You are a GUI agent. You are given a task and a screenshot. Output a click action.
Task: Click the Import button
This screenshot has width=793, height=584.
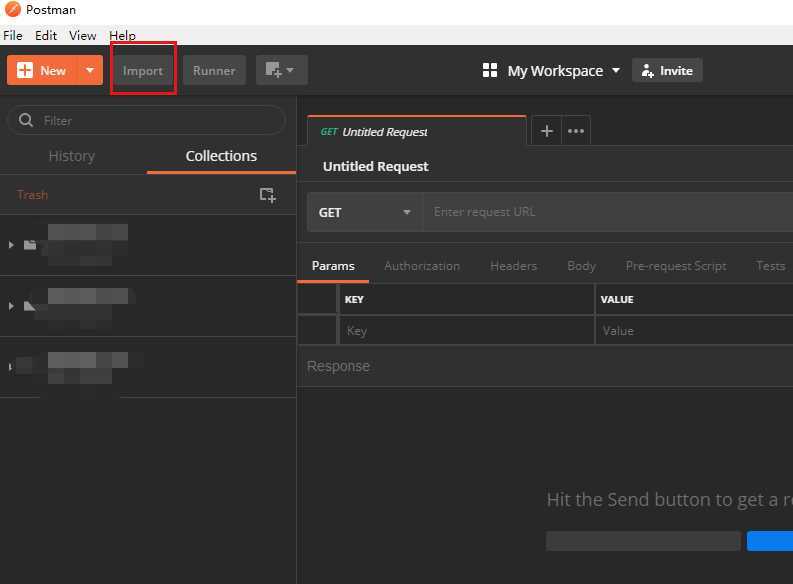click(143, 70)
